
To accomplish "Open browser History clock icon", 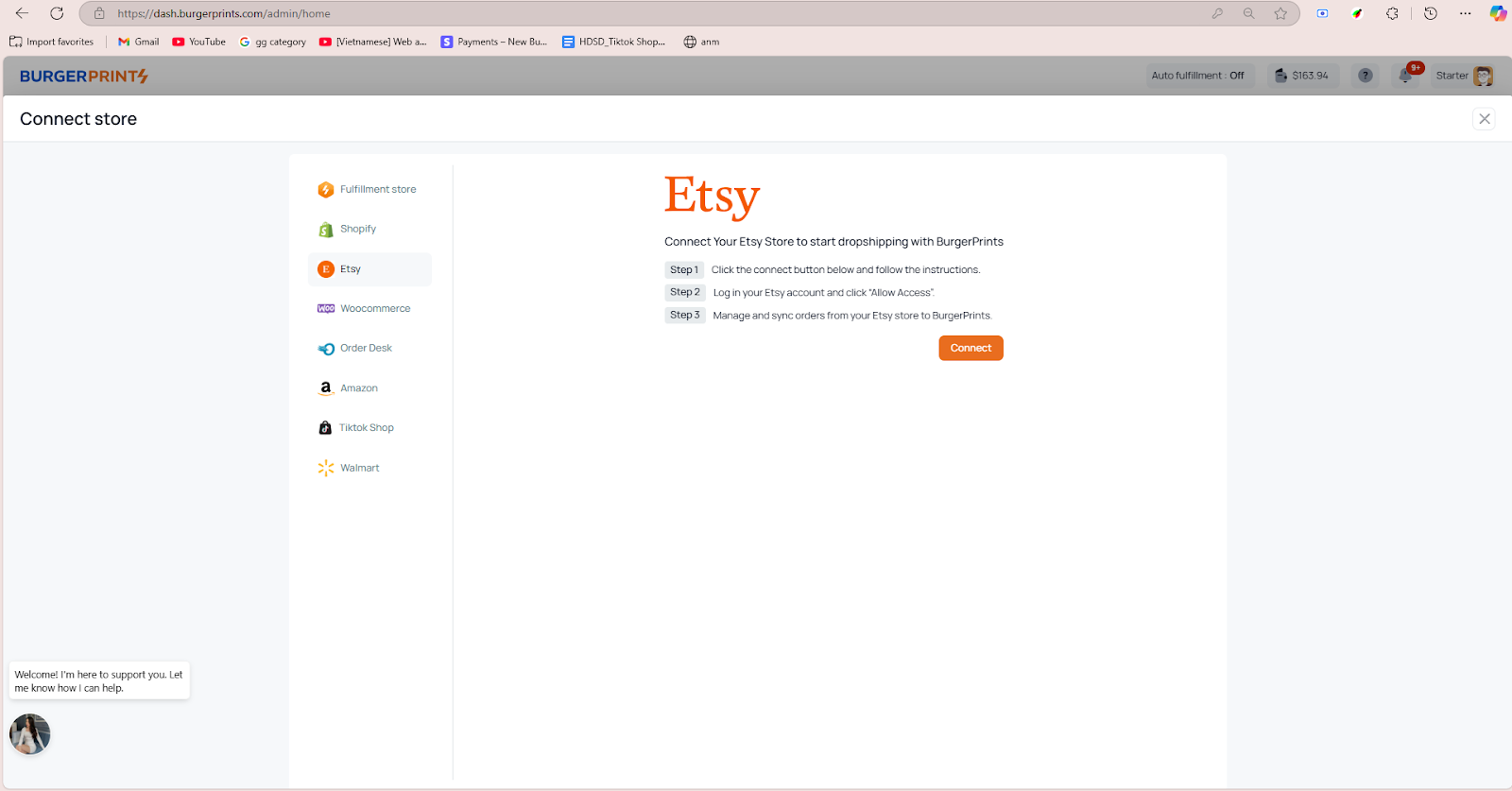I will point(1431,13).
